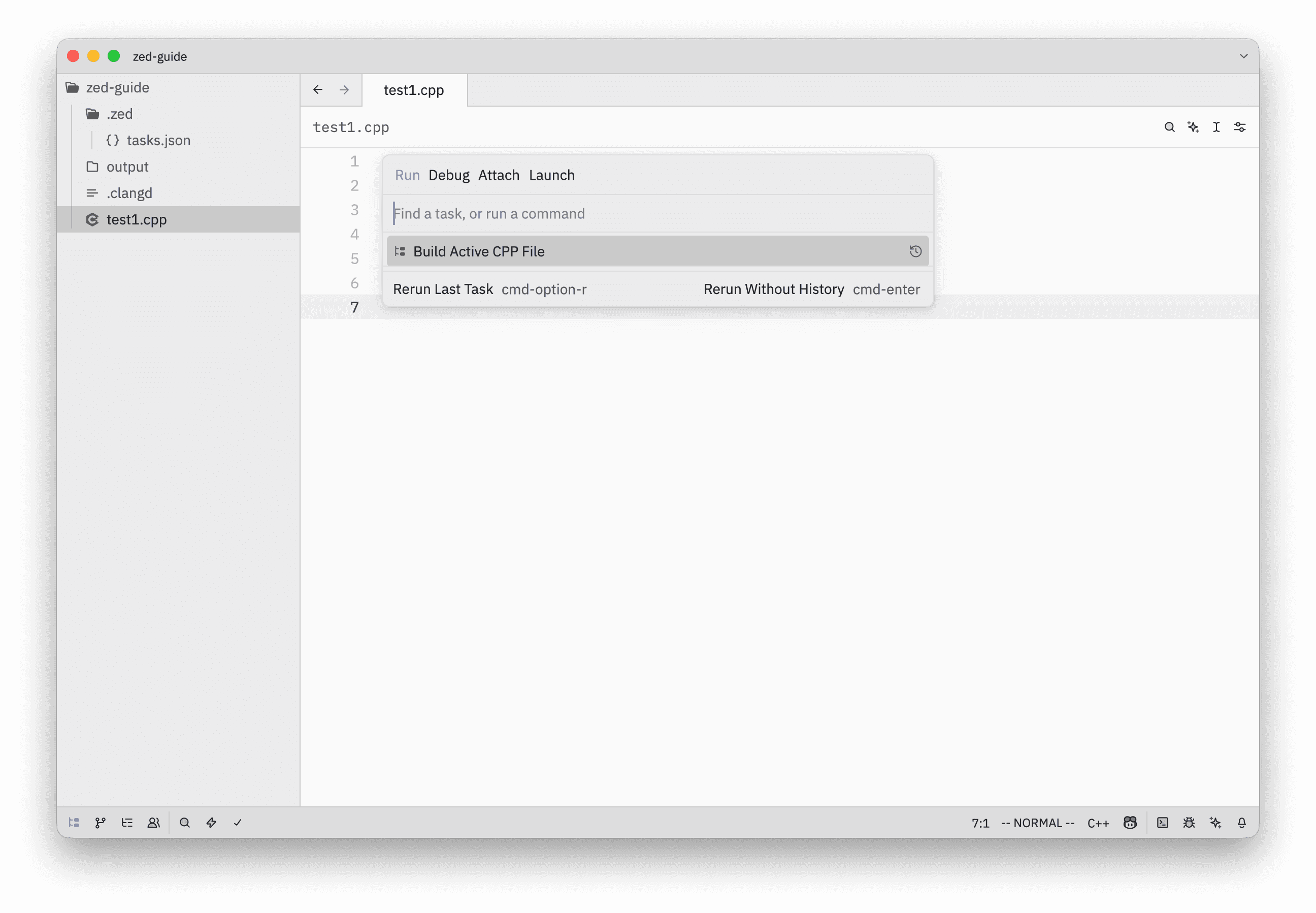Click Rerun Last Task button
The width and height of the screenshot is (1316, 913).
pos(443,289)
